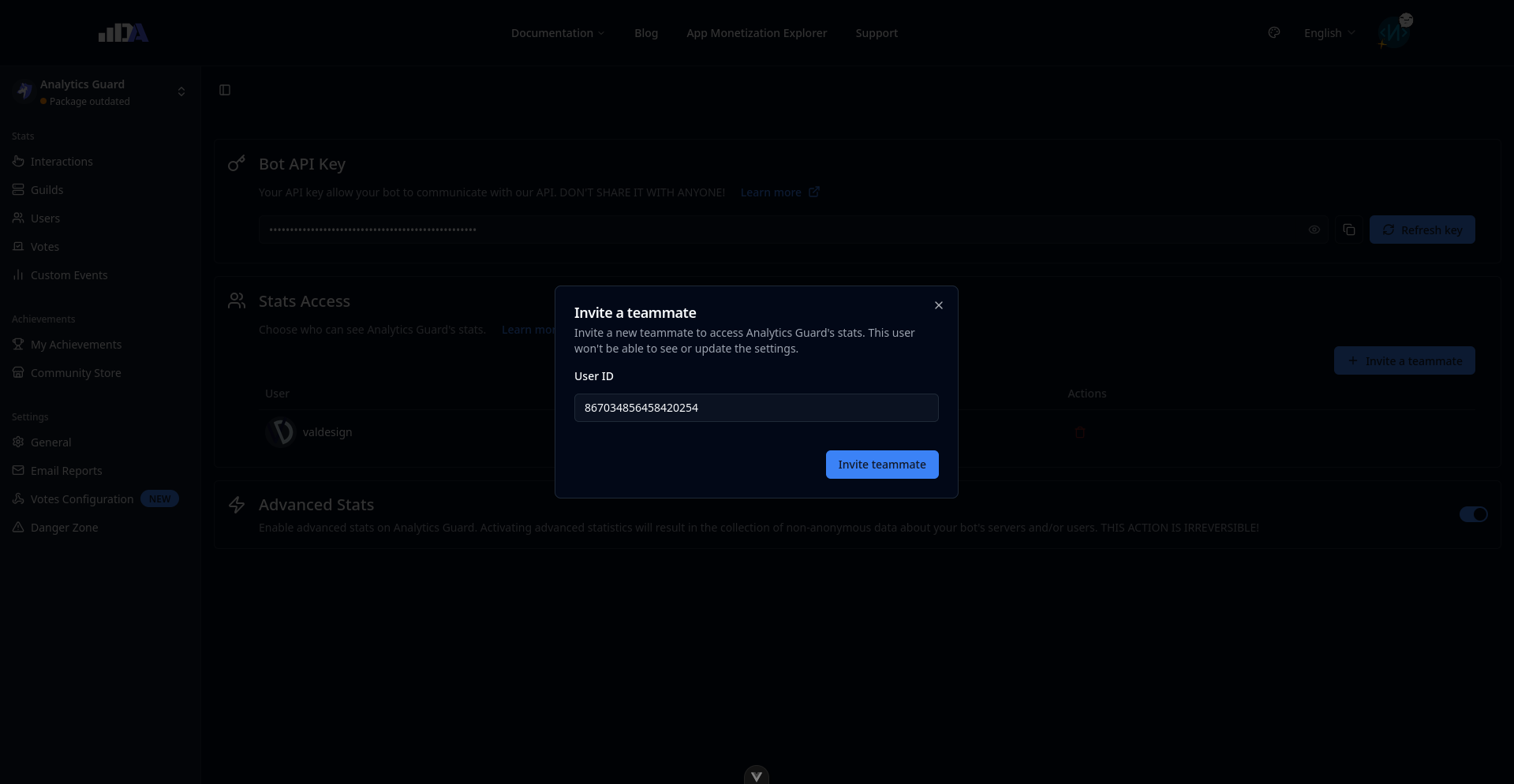
Task: Delete valdesign using trash icon
Action: click(x=1080, y=432)
